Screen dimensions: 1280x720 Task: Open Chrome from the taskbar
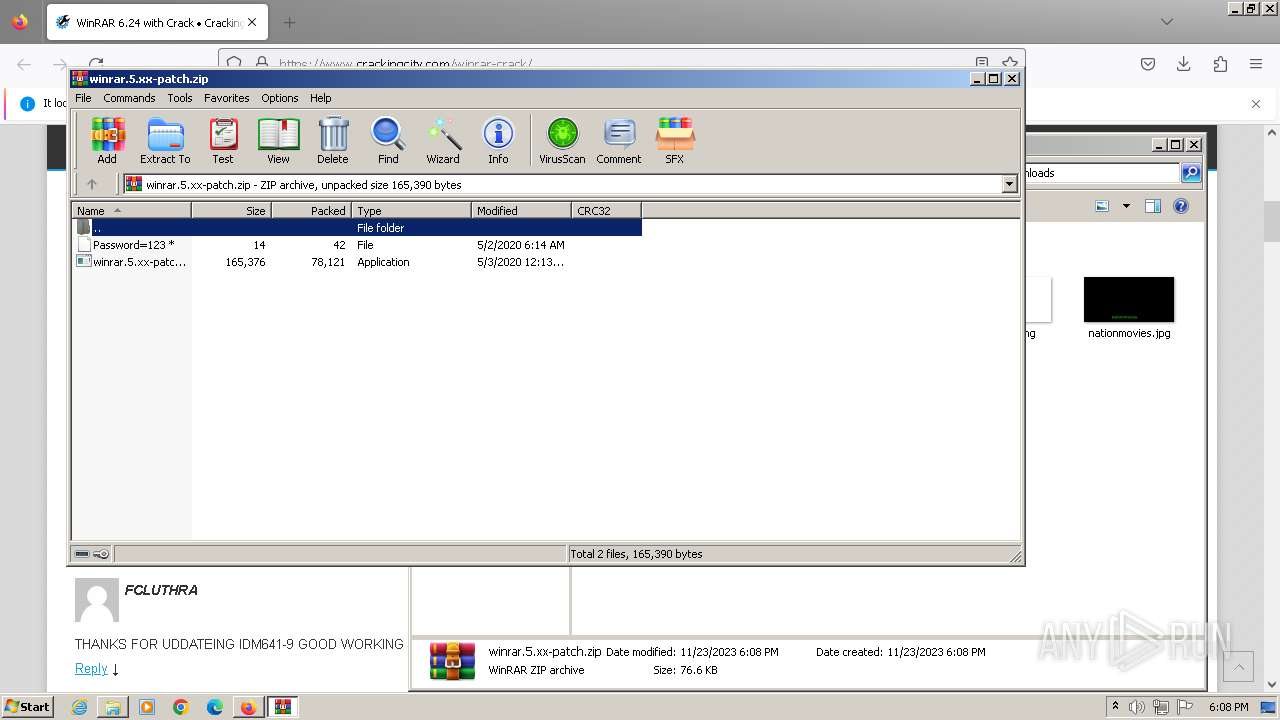tap(181, 707)
